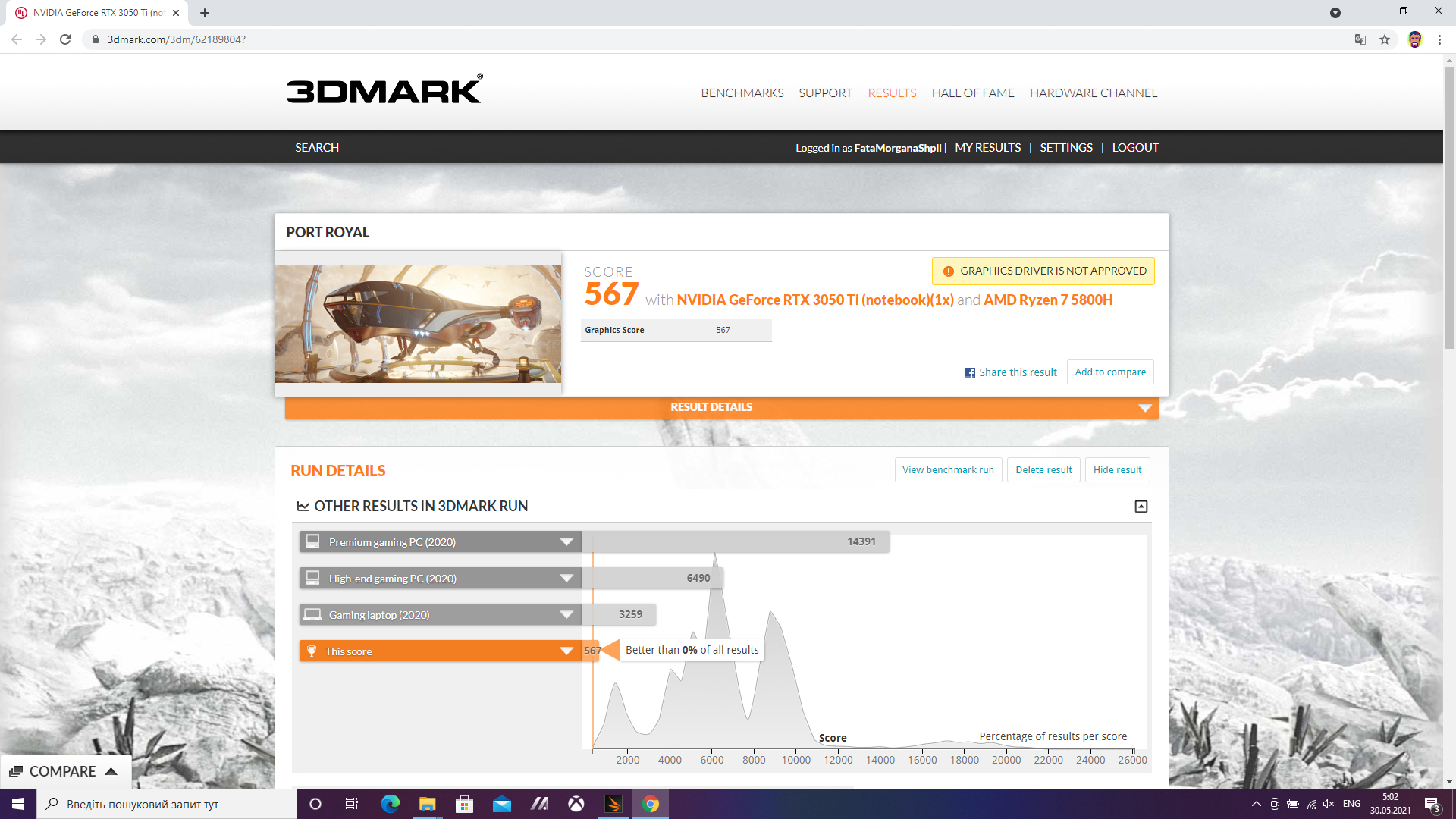The height and width of the screenshot is (819, 1456).
Task: Launch Microsoft Edge from the taskbar
Action: [391, 804]
